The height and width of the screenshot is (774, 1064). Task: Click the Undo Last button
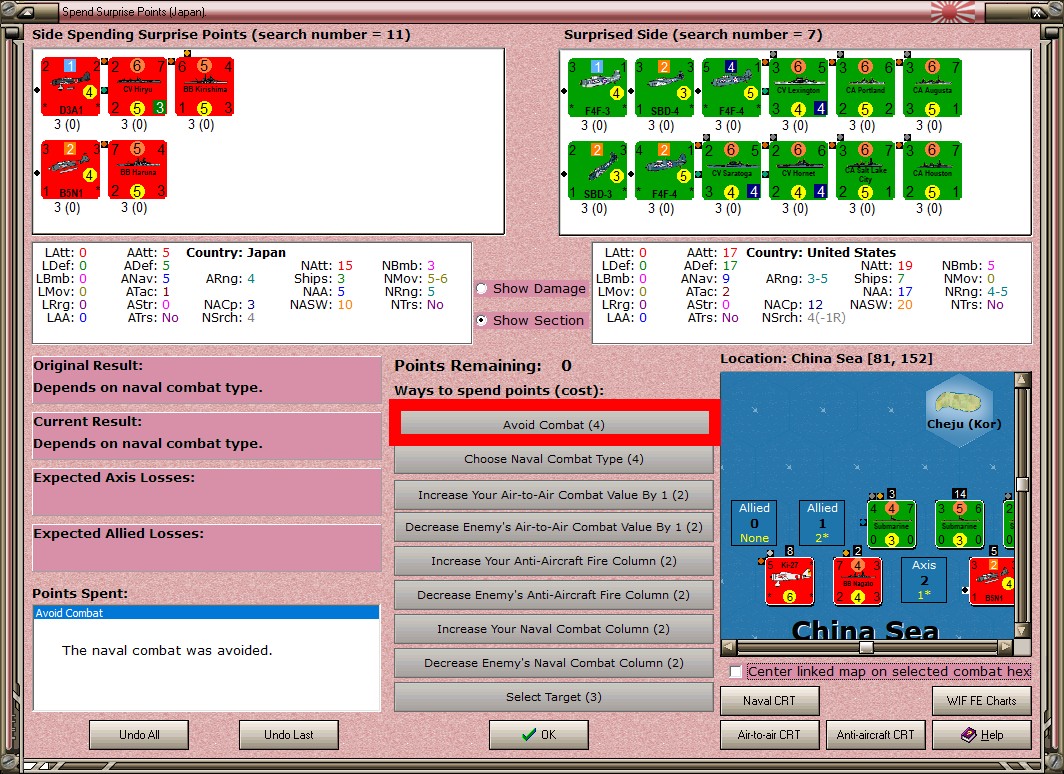coord(288,735)
